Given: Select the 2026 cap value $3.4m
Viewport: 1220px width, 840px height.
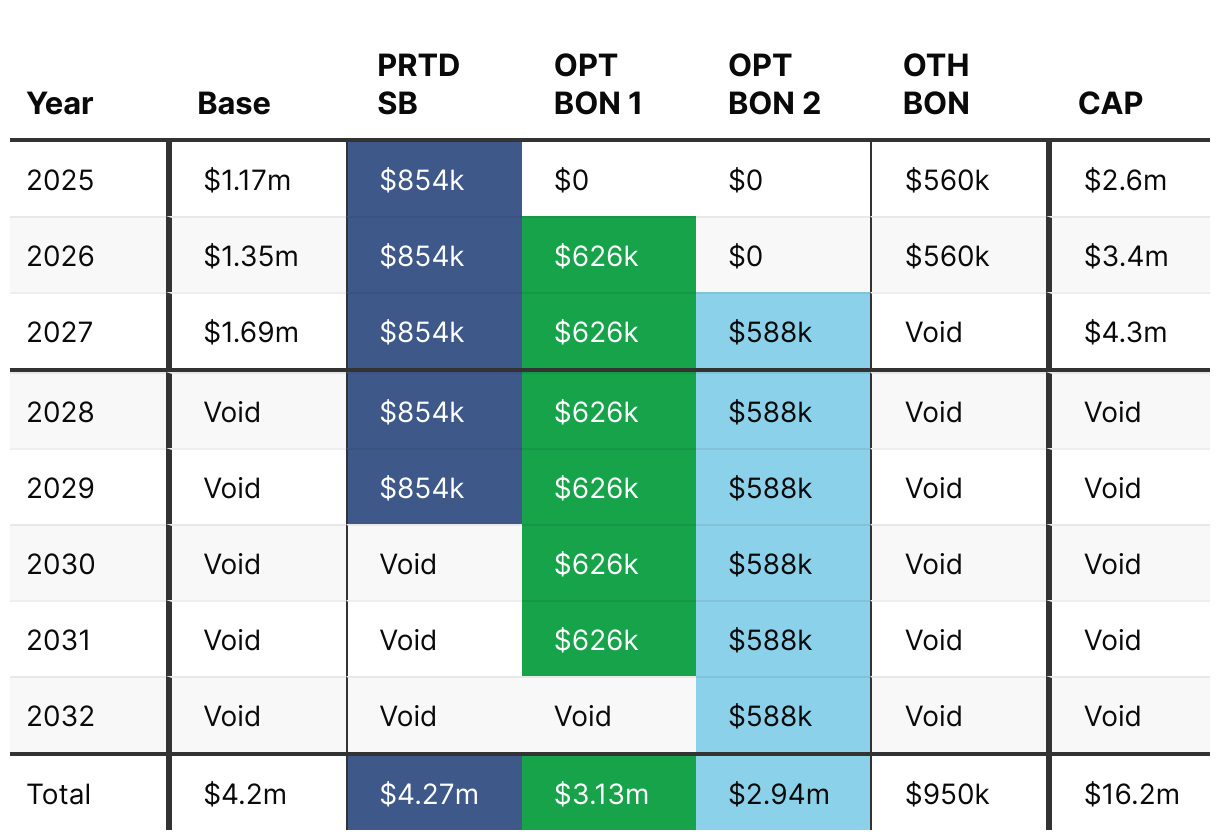Looking at the screenshot, I should tap(1125, 256).
